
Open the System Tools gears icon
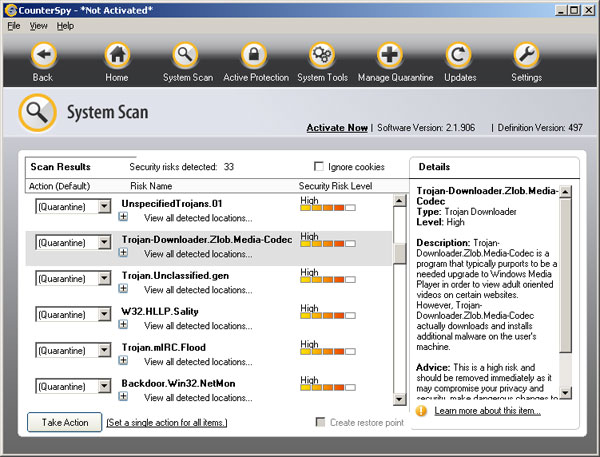[322, 55]
